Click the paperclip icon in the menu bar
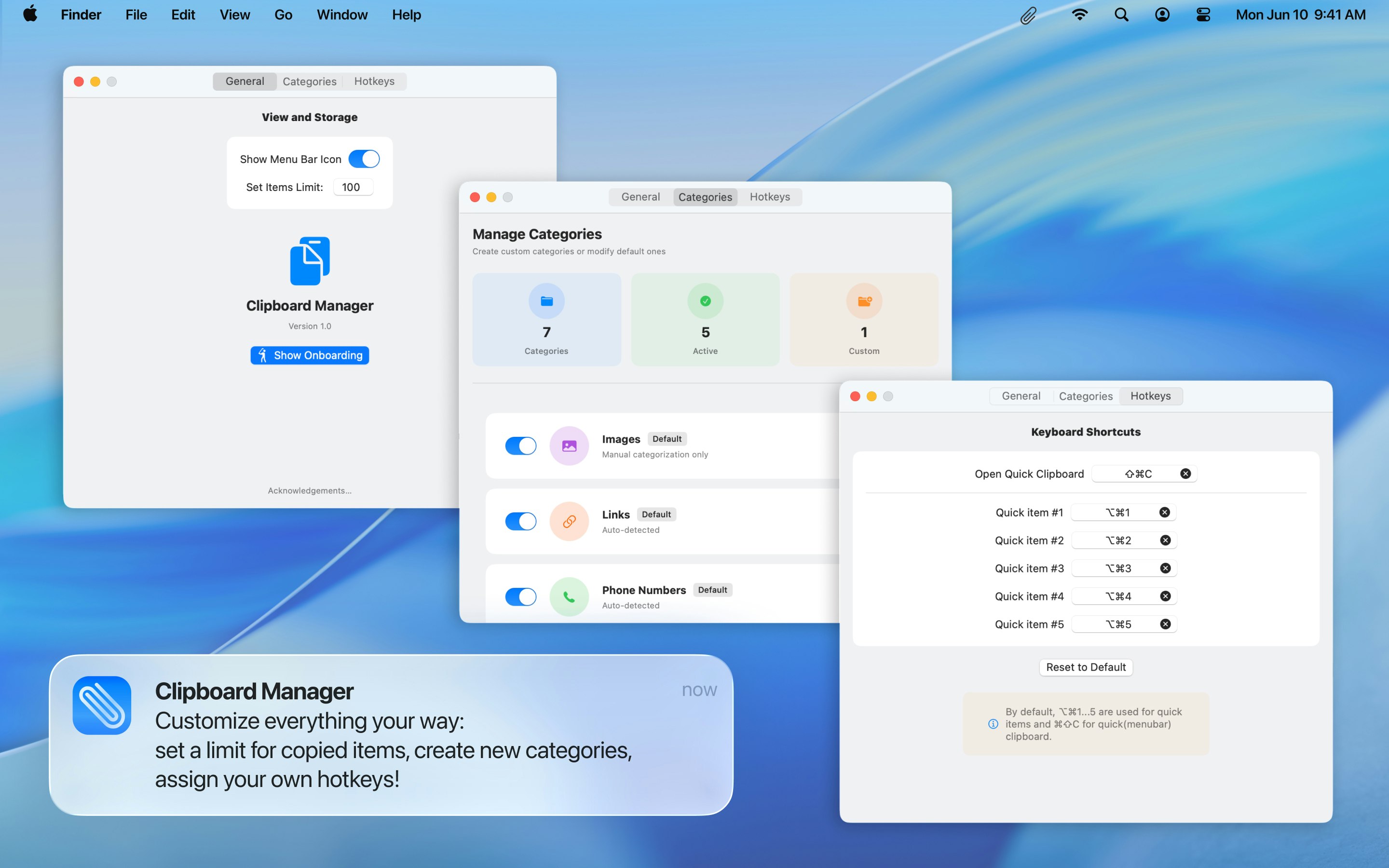The width and height of the screenshot is (1389, 868). point(1027,14)
